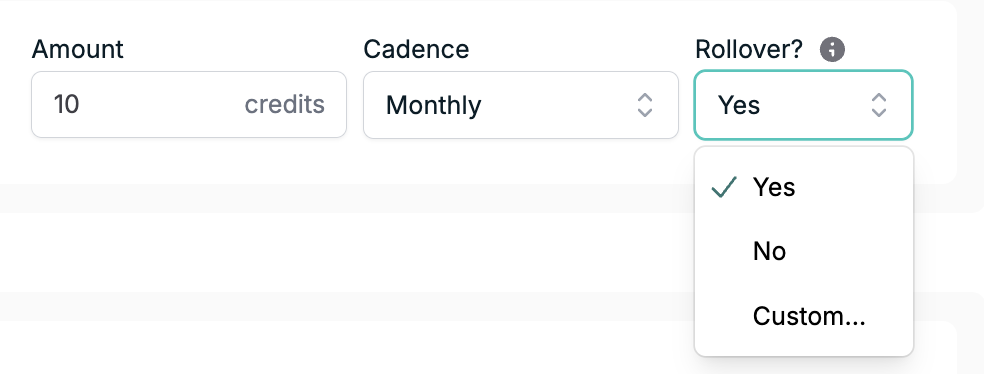Viewport: 984px width, 374px height.
Task: Click the value 10 in Amount field
Action: (x=67, y=105)
